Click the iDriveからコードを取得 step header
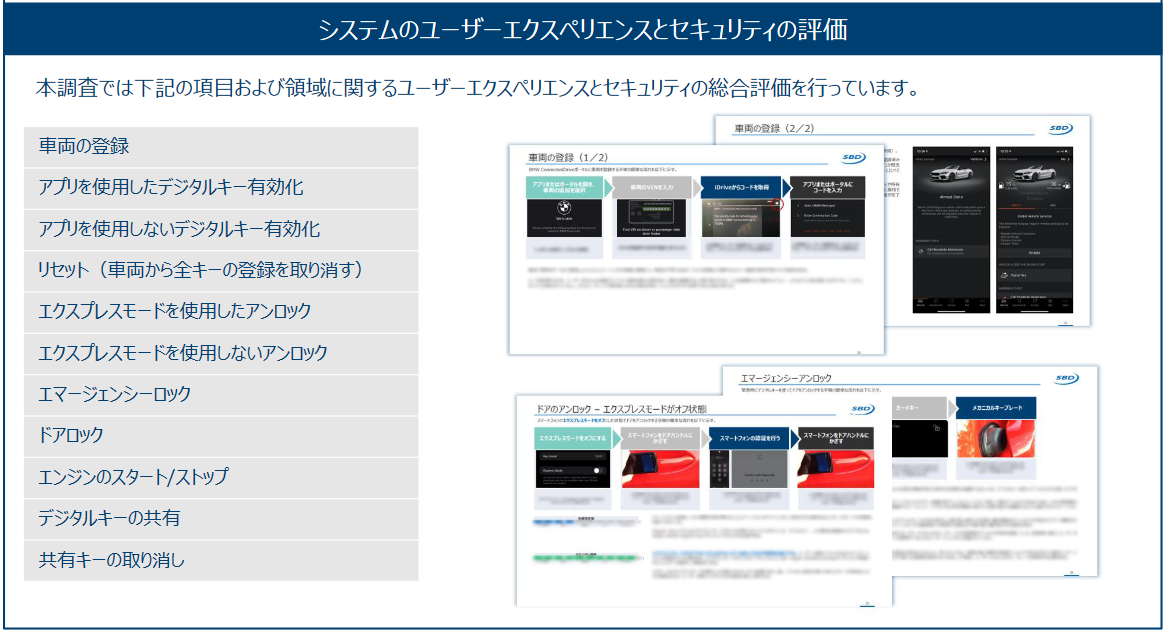 tap(741, 186)
